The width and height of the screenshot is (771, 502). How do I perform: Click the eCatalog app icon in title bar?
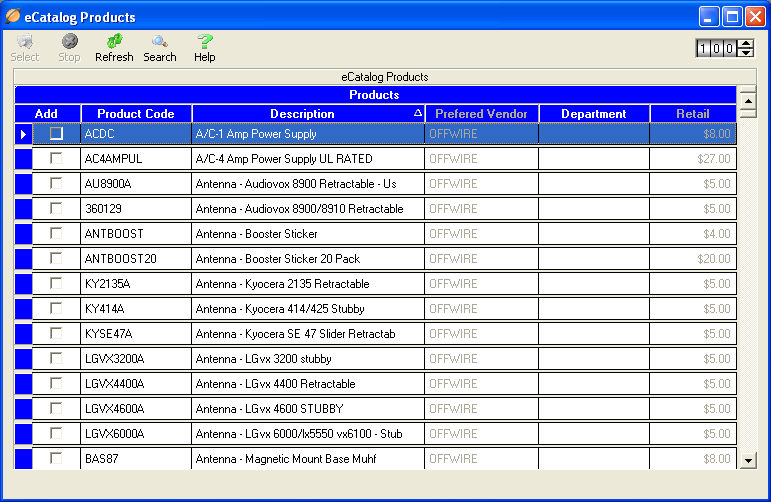13,16
